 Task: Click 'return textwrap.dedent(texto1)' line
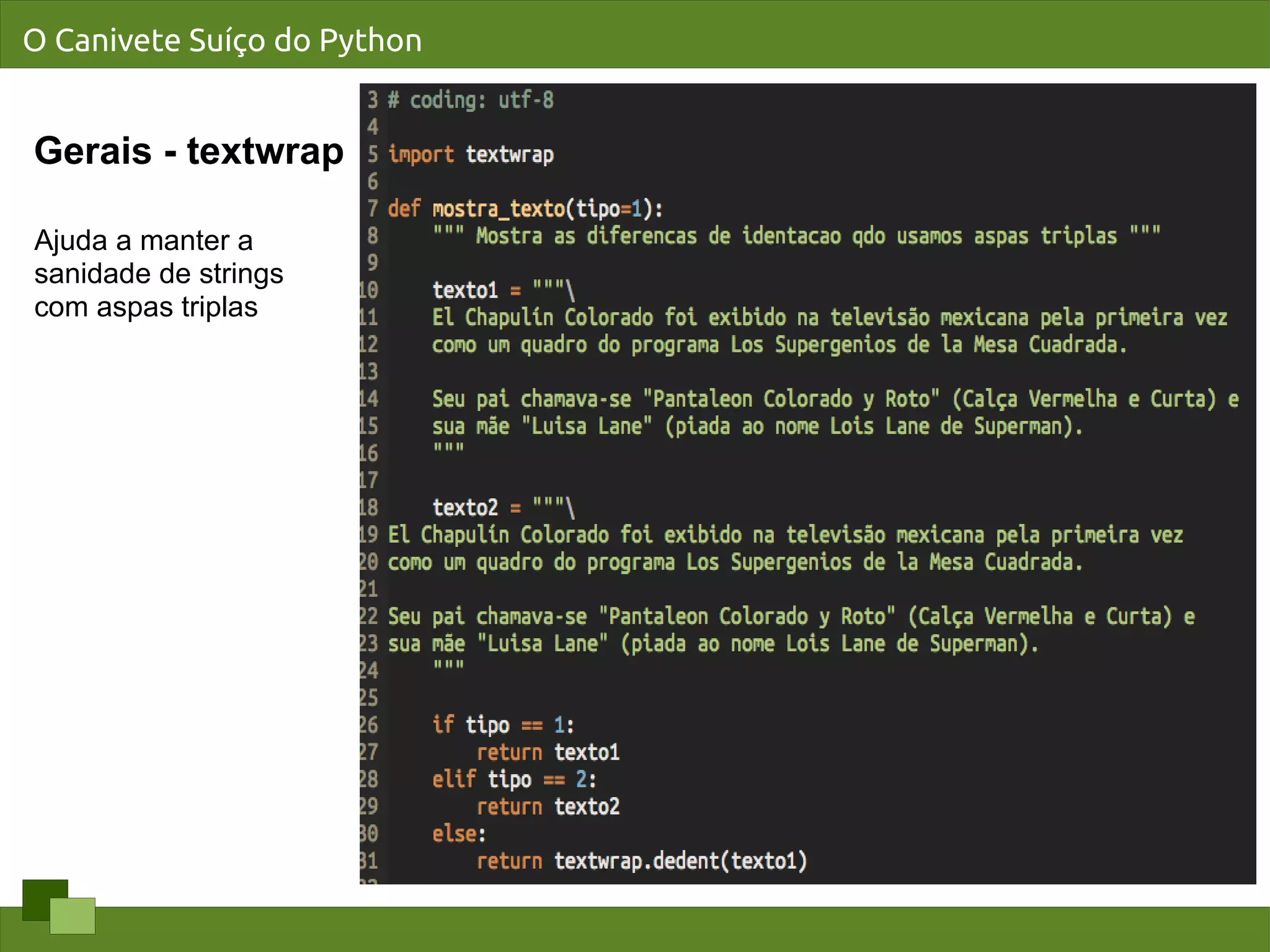click(x=642, y=861)
